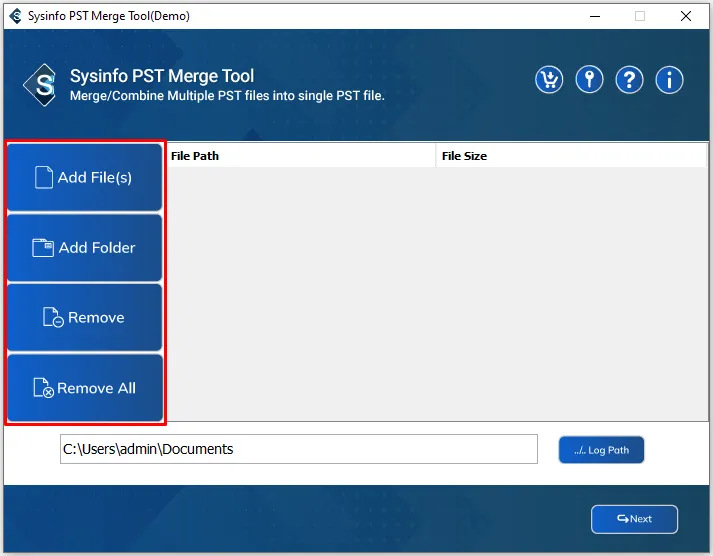The height and width of the screenshot is (556, 713).
Task: Minimize the PST Merge Tool window
Action: click(x=593, y=16)
